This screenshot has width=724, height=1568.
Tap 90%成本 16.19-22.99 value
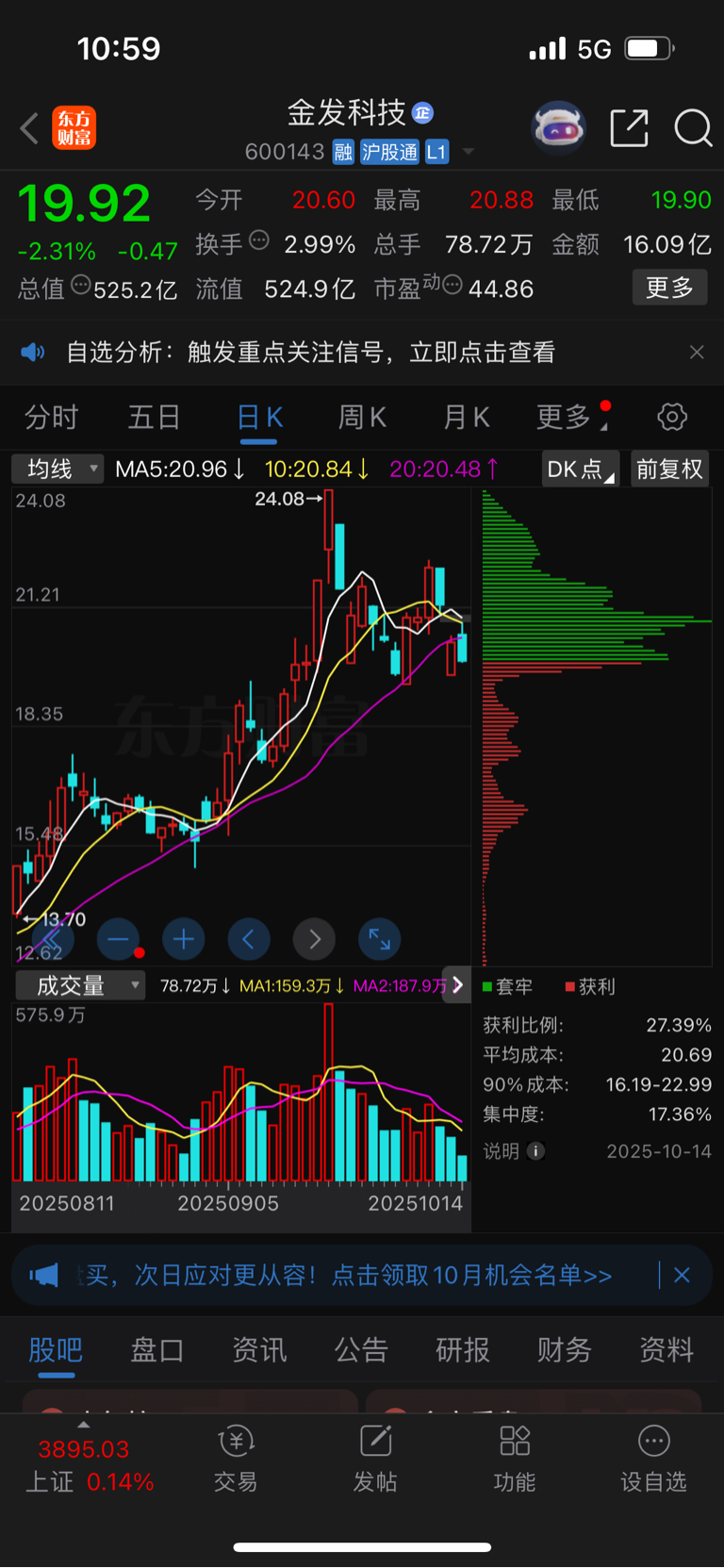pyautogui.click(x=659, y=1085)
